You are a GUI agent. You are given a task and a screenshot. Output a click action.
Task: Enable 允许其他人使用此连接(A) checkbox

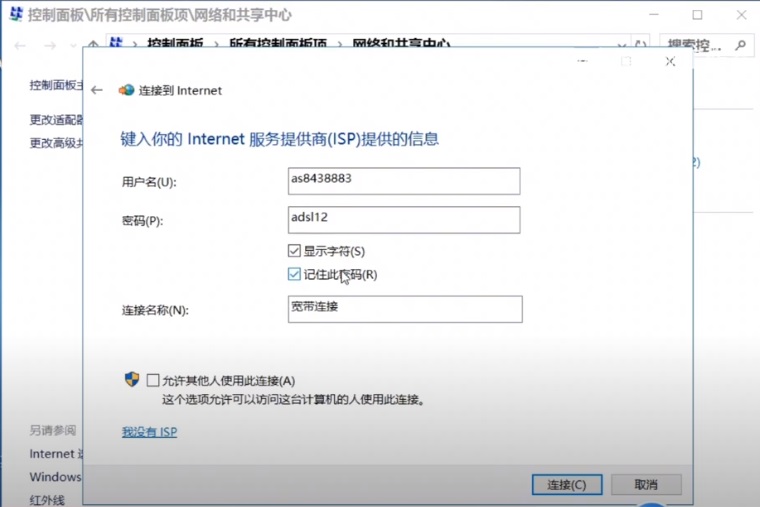pos(153,380)
